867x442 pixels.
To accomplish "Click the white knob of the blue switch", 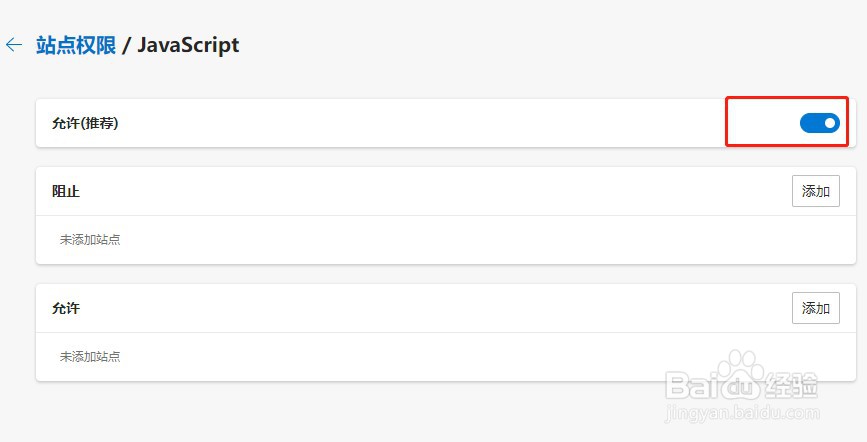I will point(829,123).
